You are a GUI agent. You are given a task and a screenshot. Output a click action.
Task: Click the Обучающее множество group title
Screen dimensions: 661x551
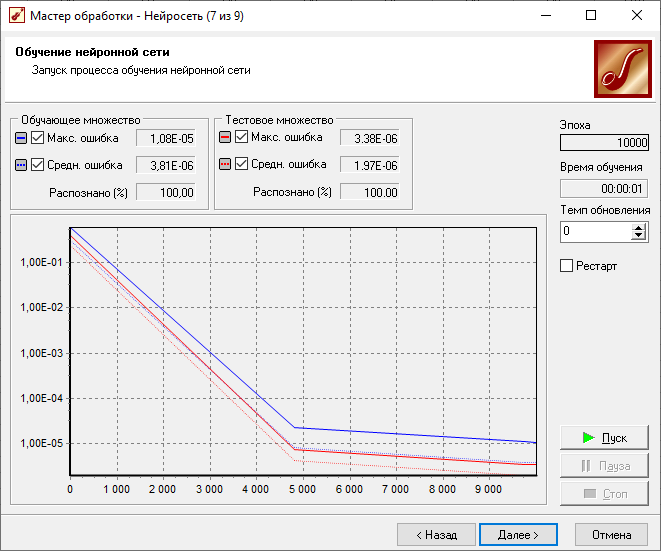pos(81,120)
